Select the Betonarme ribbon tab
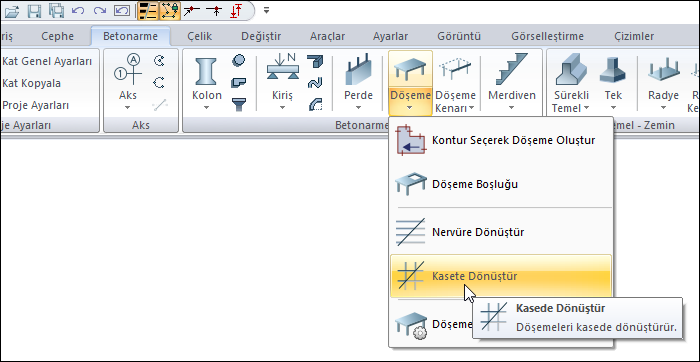The image size is (700, 362). pyautogui.click(x=130, y=36)
